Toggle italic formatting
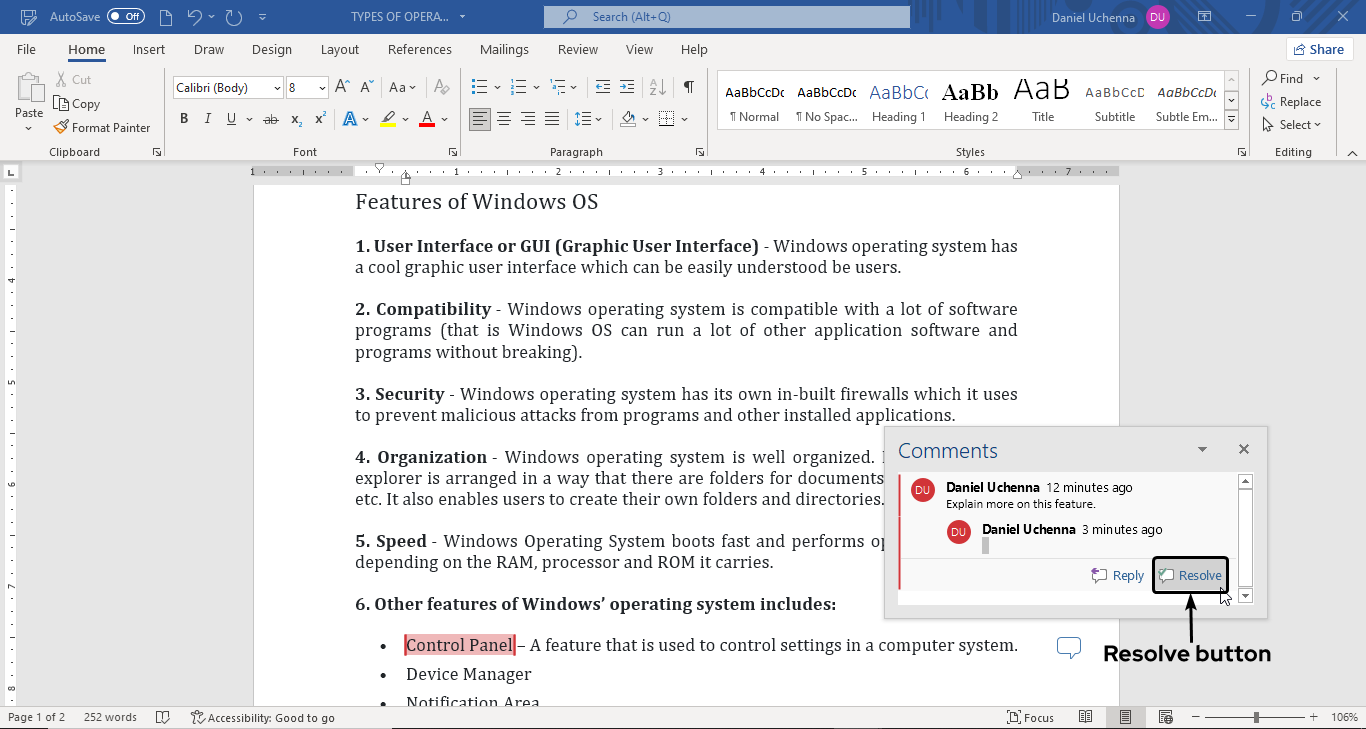This screenshot has height=729, width=1366. tap(208, 119)
